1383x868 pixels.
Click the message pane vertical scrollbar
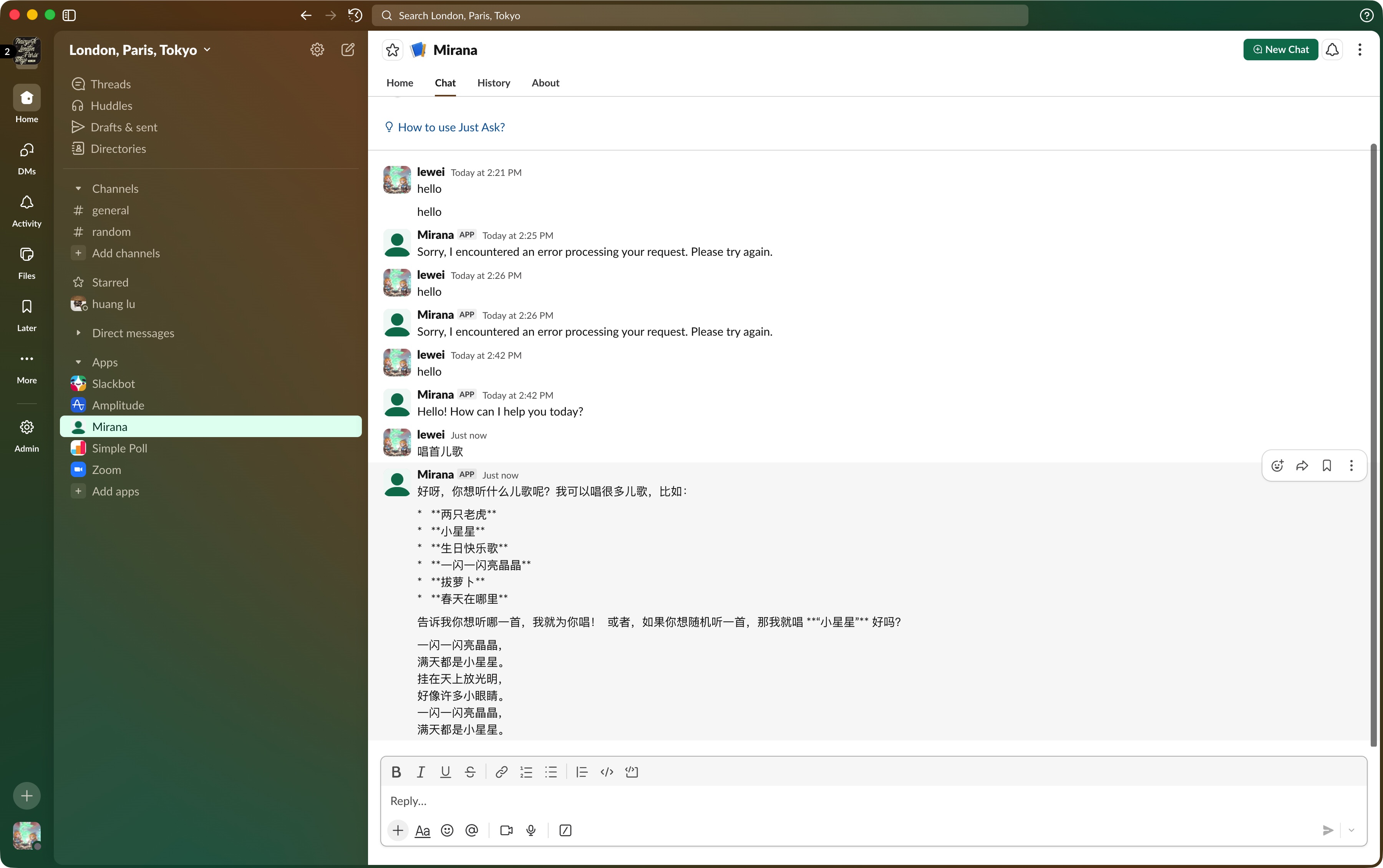point(1373,445)
